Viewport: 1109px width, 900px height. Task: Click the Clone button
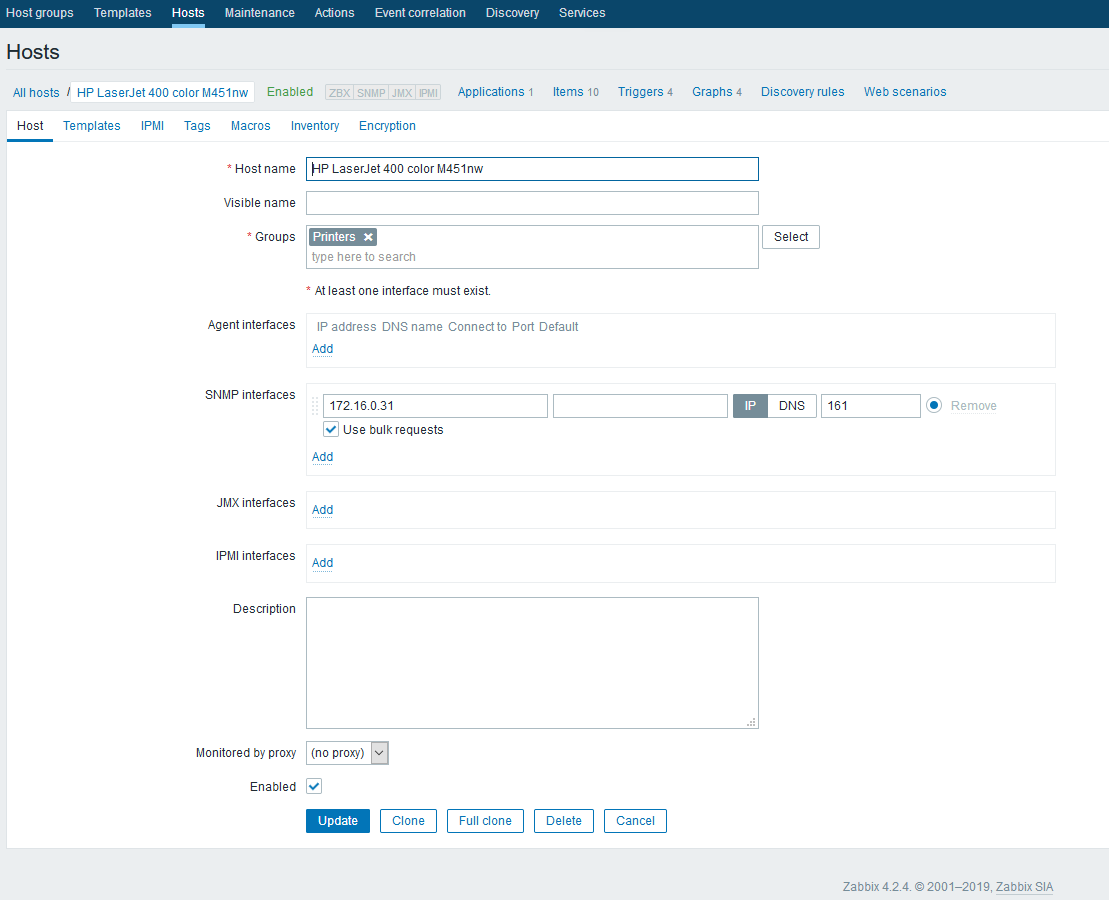[408, 821]
